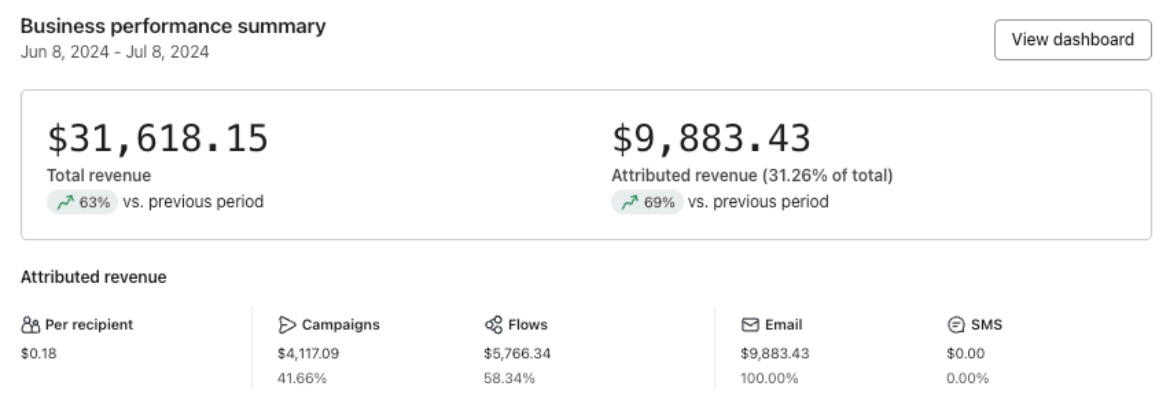Select the $9,883.43 attributed revenue figure
The image size is (1170, 408).
[x=711, y=139]
